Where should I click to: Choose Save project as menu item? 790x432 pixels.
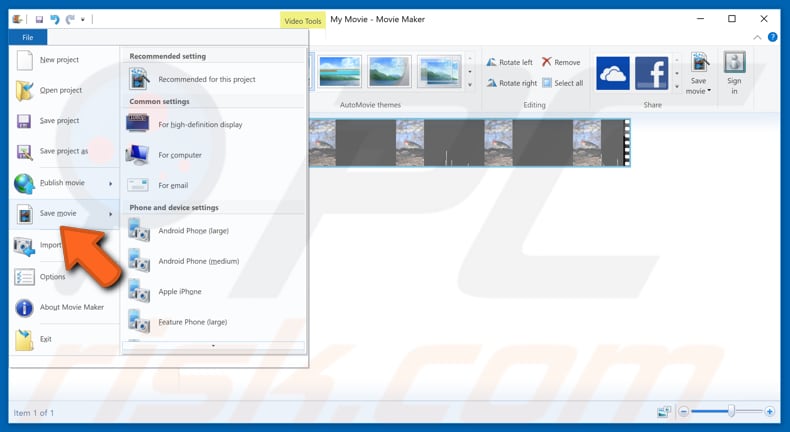point(64,152)
